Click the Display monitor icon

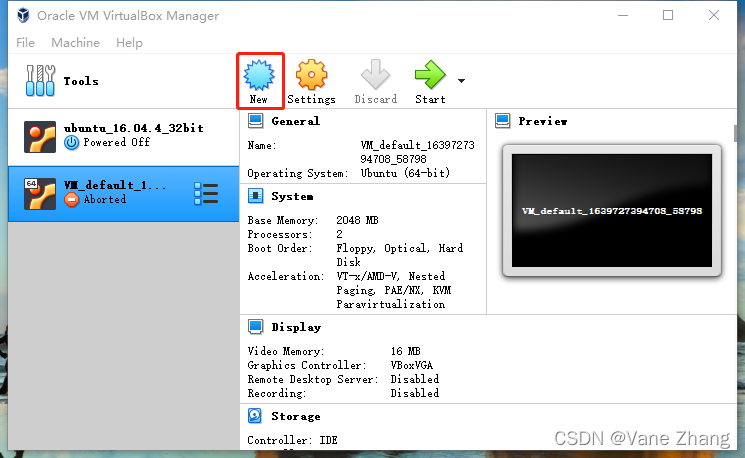[256, 327]
